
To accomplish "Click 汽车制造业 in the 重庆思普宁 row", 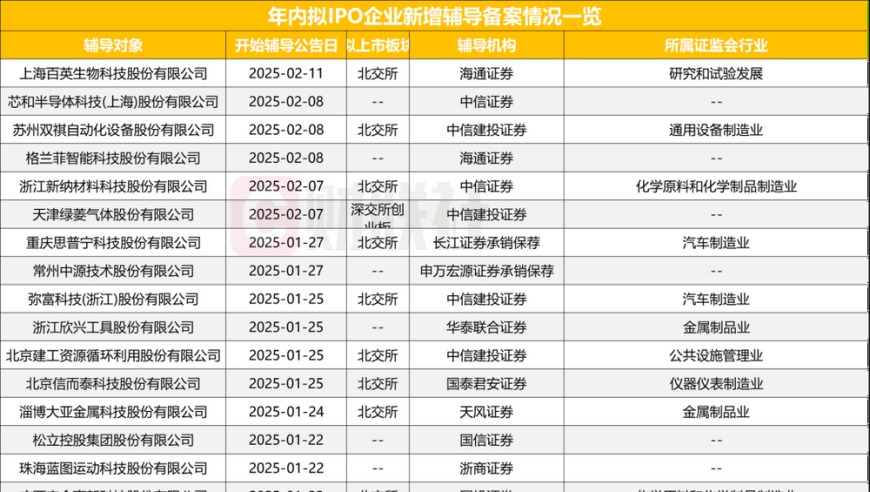I will click(716, 243).
